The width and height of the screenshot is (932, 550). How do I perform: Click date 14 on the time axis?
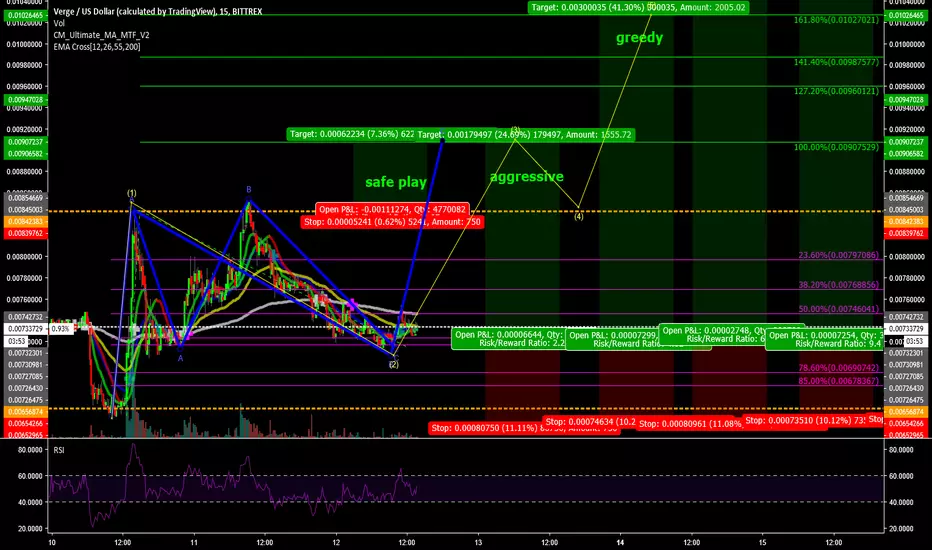[621, 542]
